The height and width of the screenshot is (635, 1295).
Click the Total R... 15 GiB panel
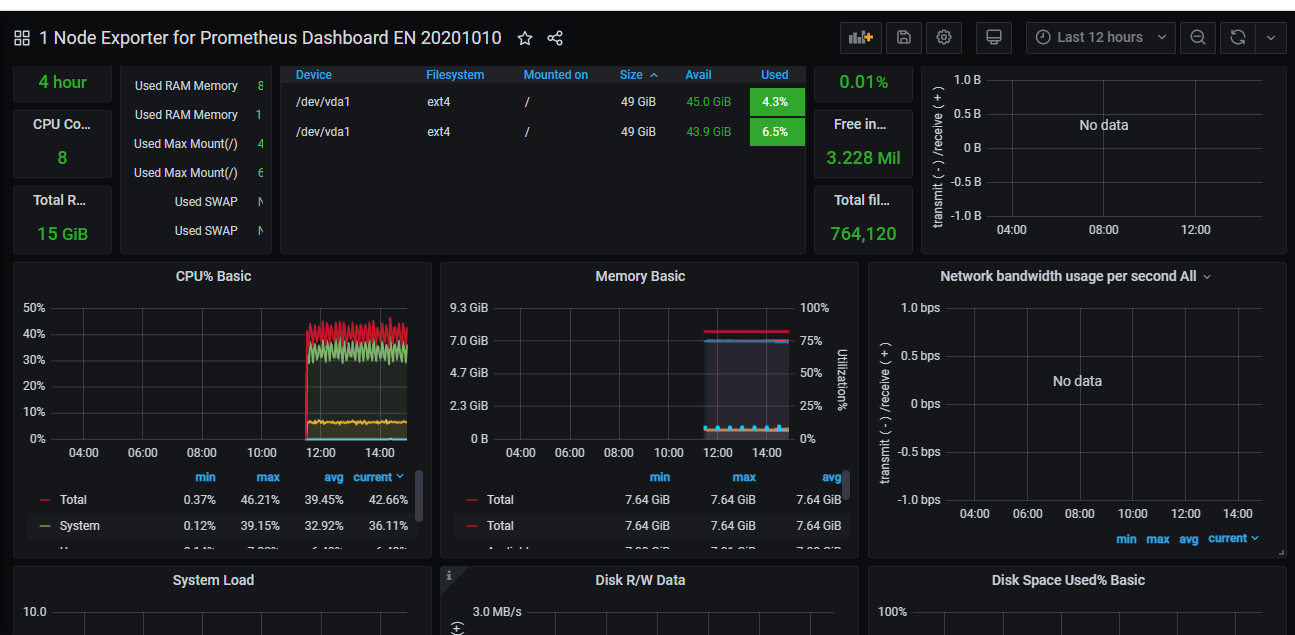point(63,218)
